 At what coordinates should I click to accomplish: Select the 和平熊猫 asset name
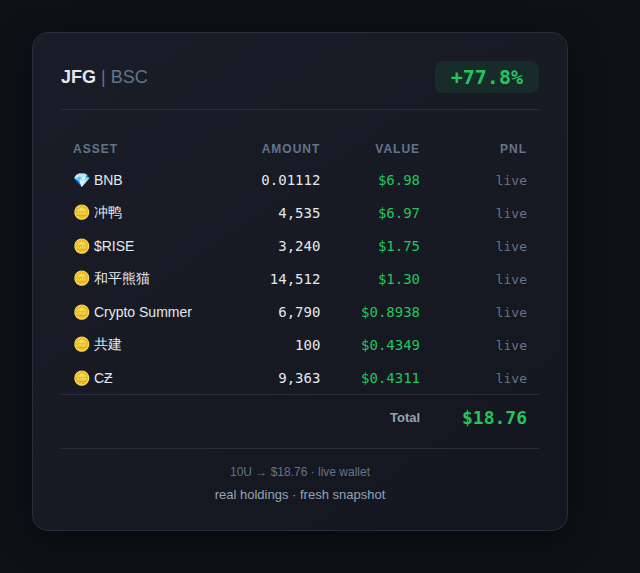122,278
